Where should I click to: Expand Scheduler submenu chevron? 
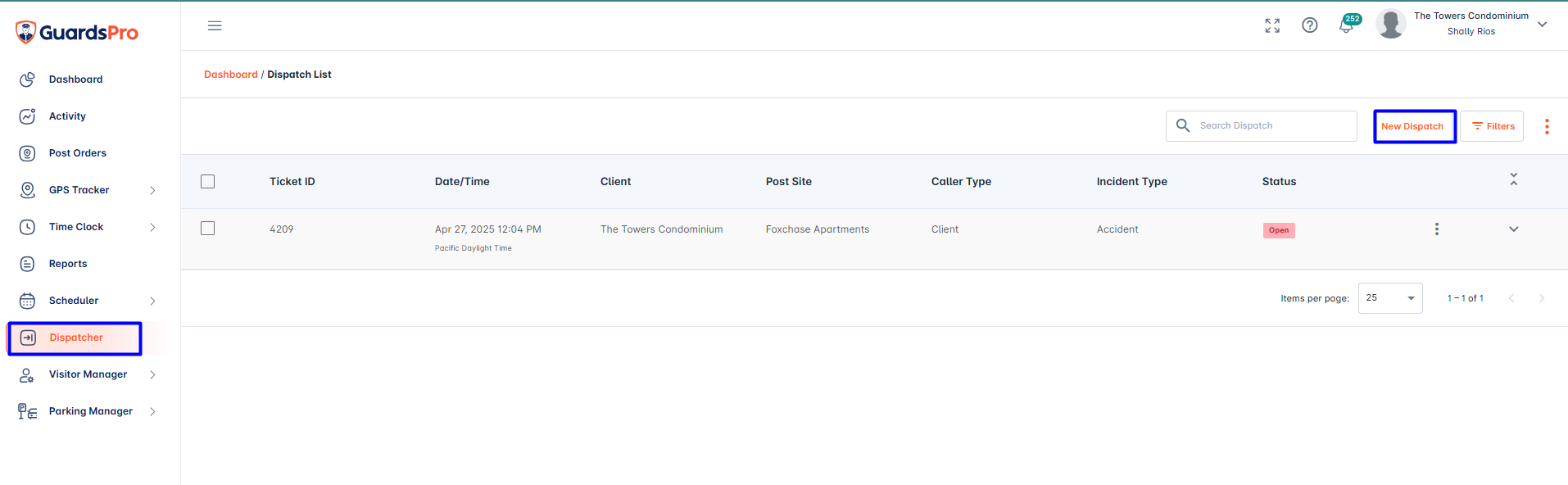tap(152, 301)
